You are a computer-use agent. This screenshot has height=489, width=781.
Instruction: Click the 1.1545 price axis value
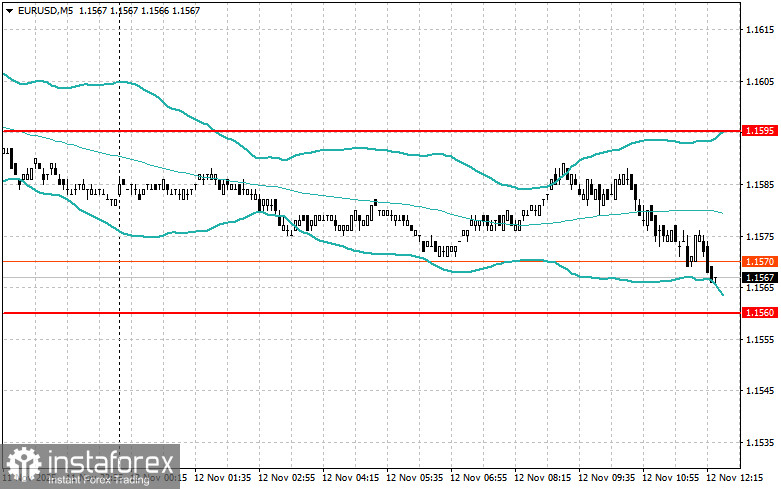point(760,391)
